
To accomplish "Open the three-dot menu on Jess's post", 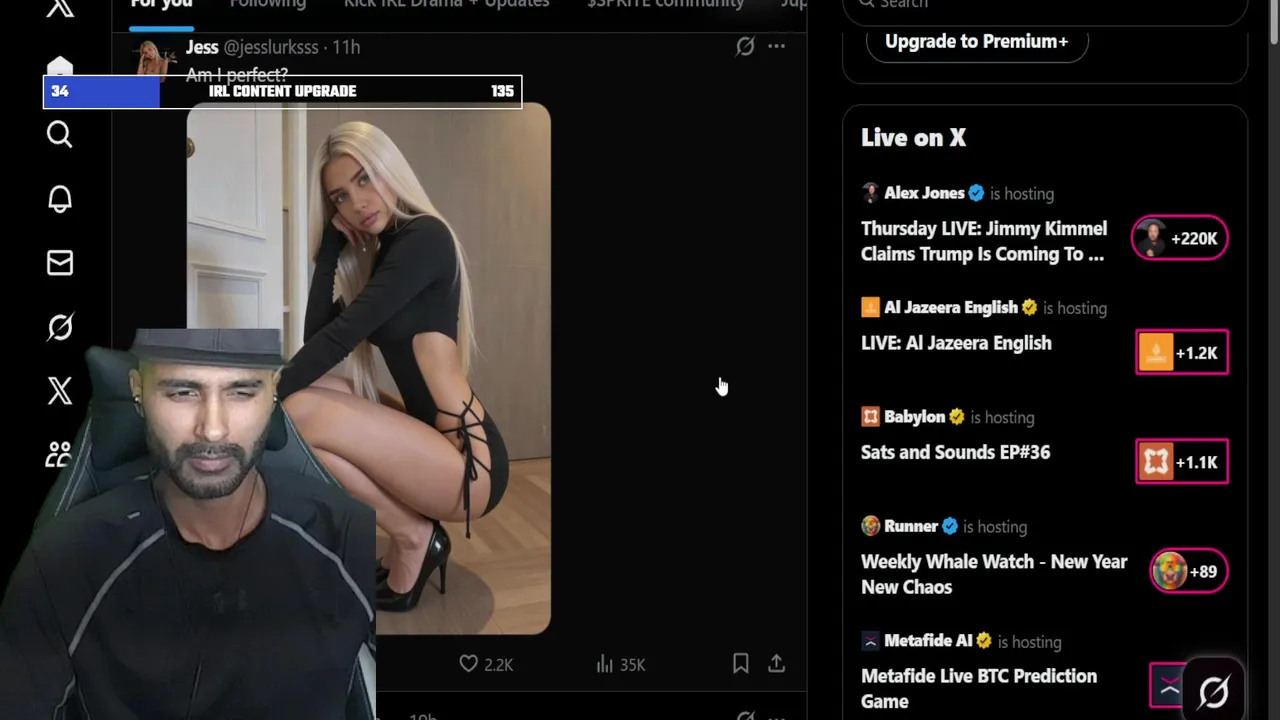I will [776, 46].
